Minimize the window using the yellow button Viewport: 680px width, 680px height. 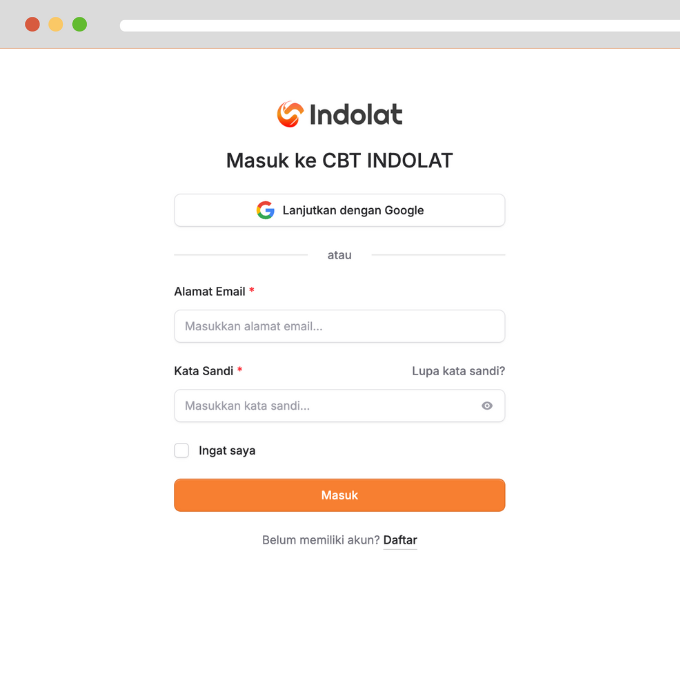coord(56,24)
